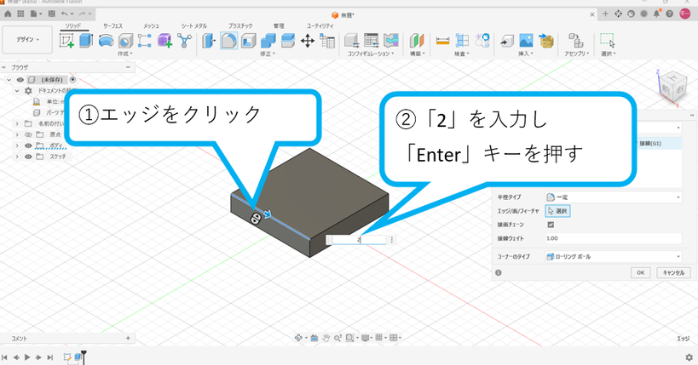Select the highlighted Fillet tool
The image size is (698, 365).
point(229,41)
